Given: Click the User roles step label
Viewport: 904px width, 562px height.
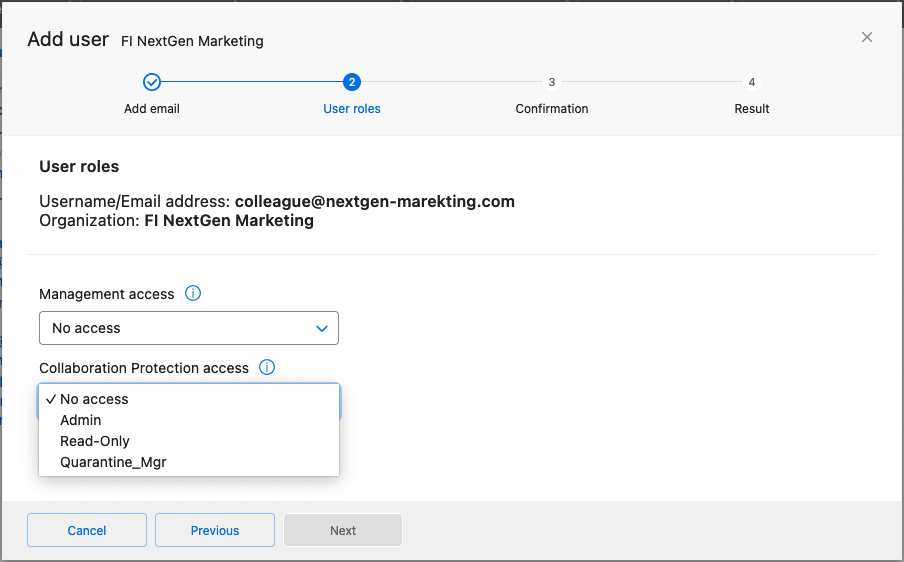Looking at the screenshot, I should (x=352, y=108).
